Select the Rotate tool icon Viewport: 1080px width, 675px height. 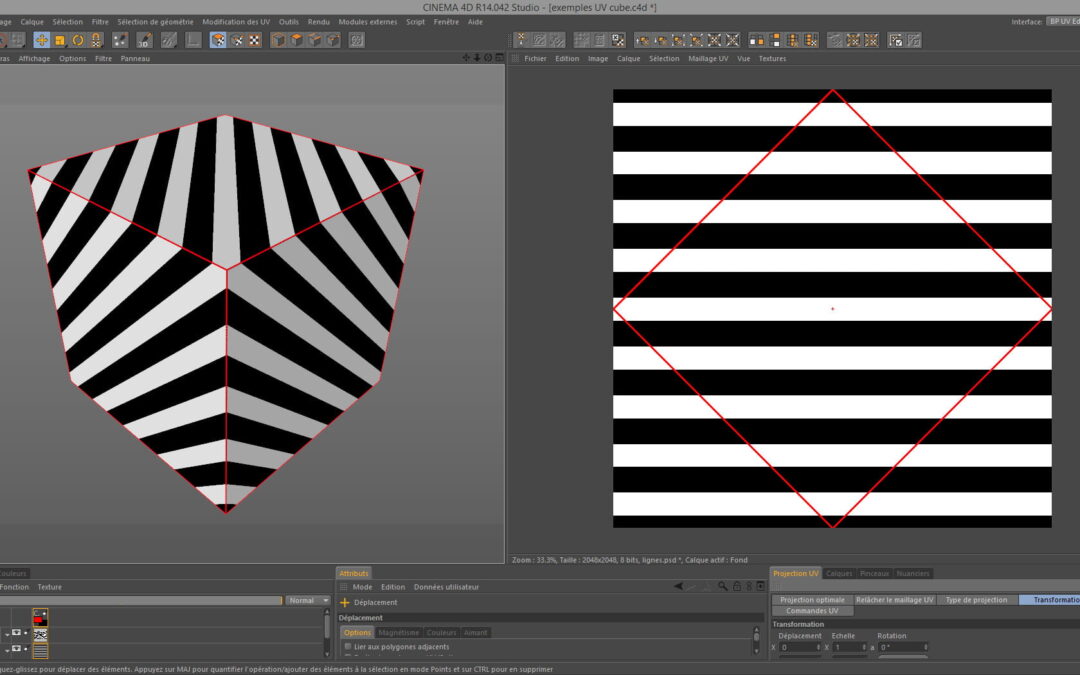click(x=78, y=40)
